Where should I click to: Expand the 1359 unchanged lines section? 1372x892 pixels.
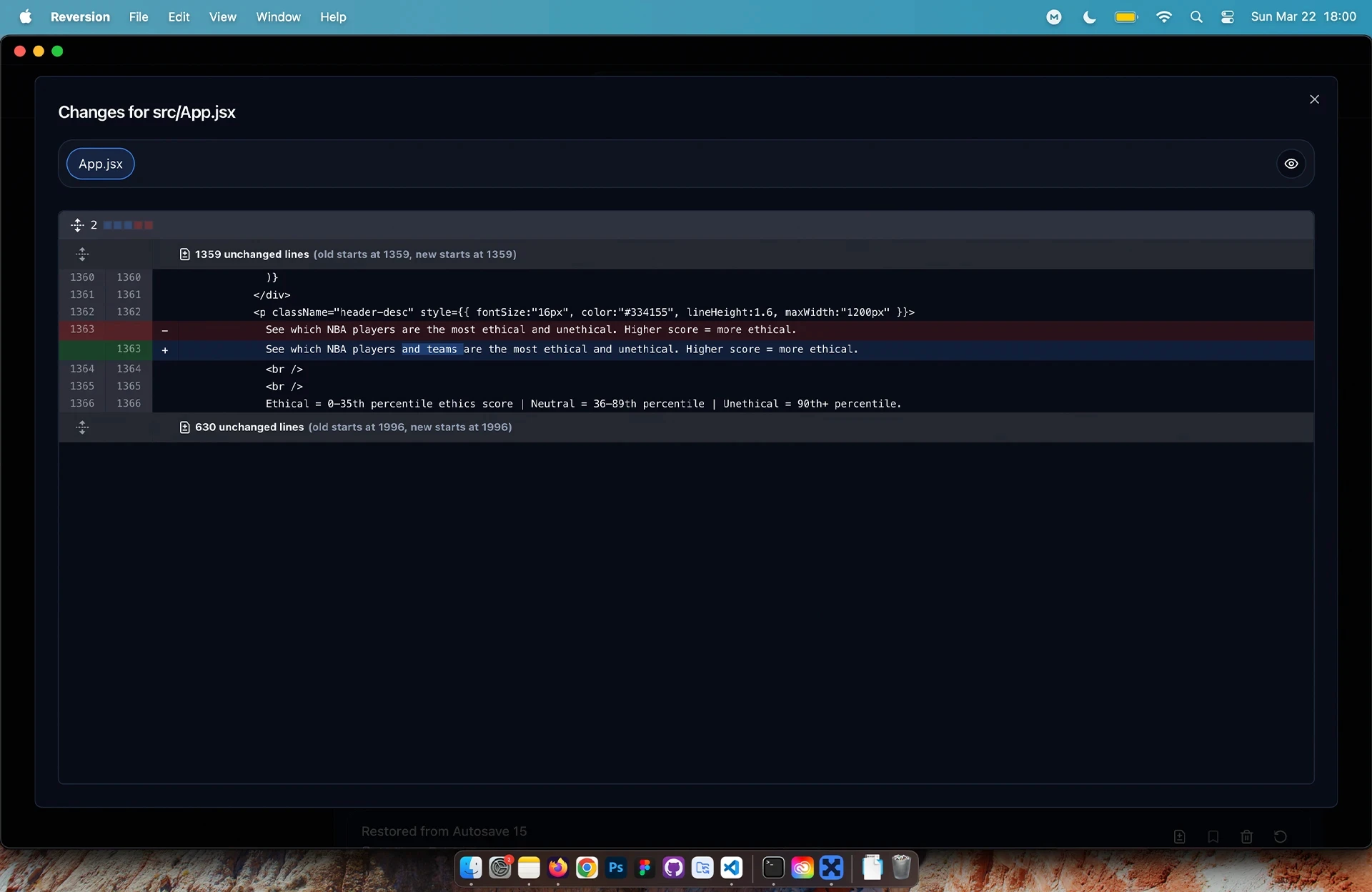pyautogui.click(x=82, y=254)
